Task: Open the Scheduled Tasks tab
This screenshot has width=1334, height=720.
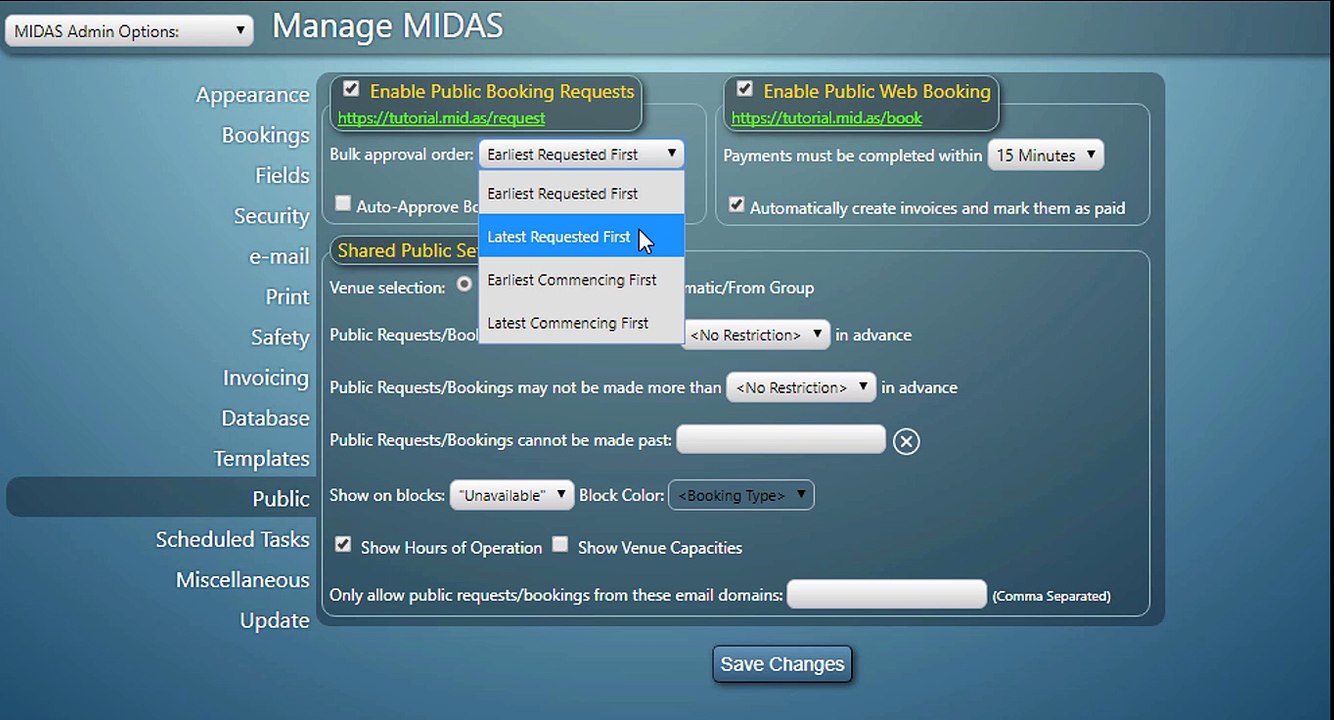Action: pyautogui.click(x=233, y=539)
